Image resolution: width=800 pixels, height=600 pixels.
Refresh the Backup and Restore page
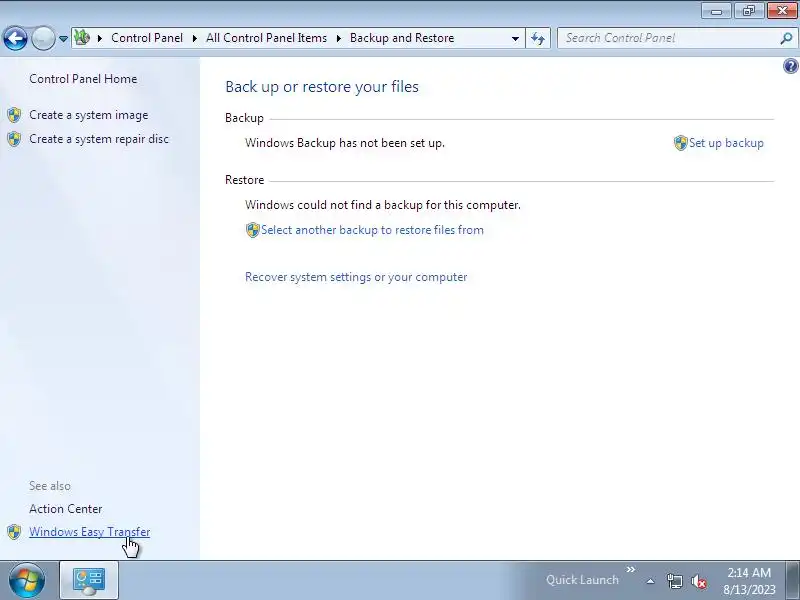(x=538, y=38)
